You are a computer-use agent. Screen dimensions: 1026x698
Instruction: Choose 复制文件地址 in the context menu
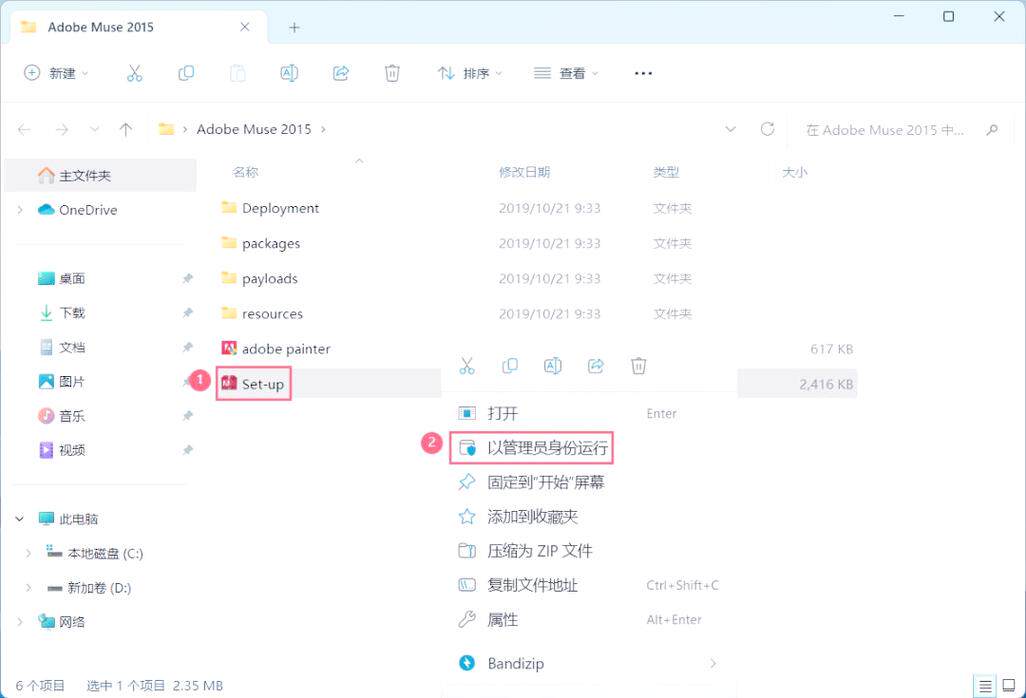pyautogui.click(x=588, y=585)
